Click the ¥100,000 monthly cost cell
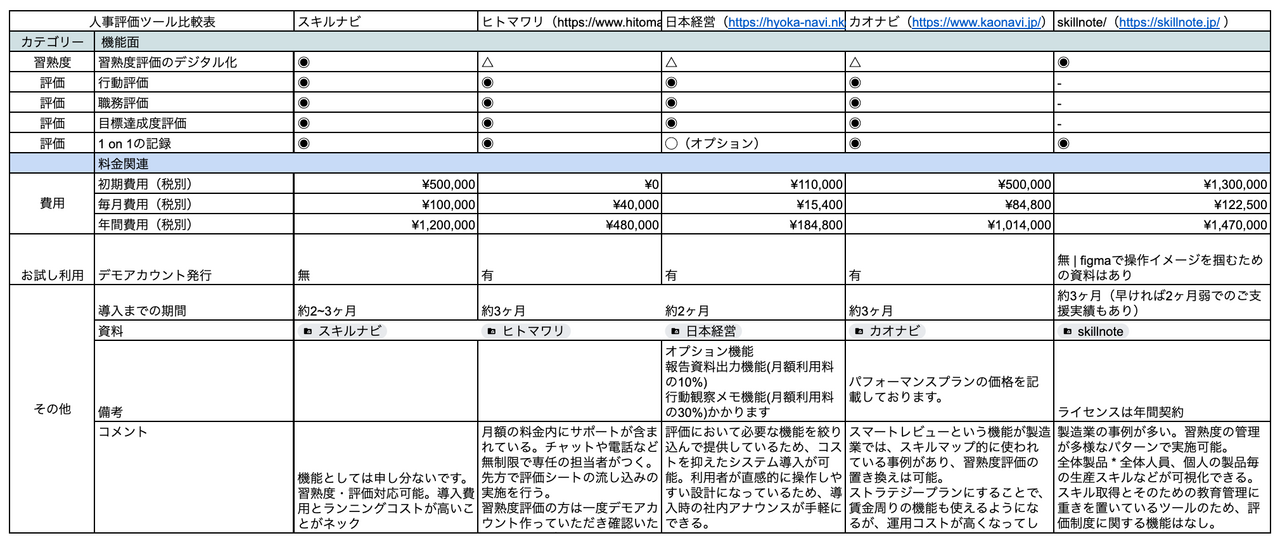 pos(387,205)
